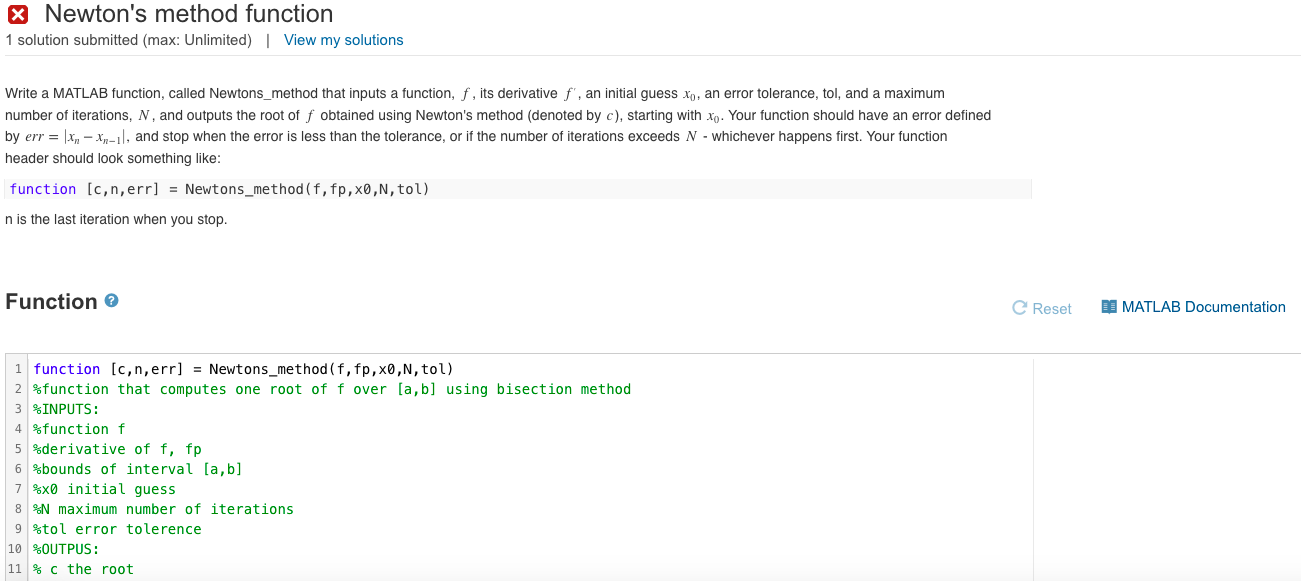Open the help tooltip beside the Function heading
Viewport: 1301px width, 581px height.
pos(110,300)
